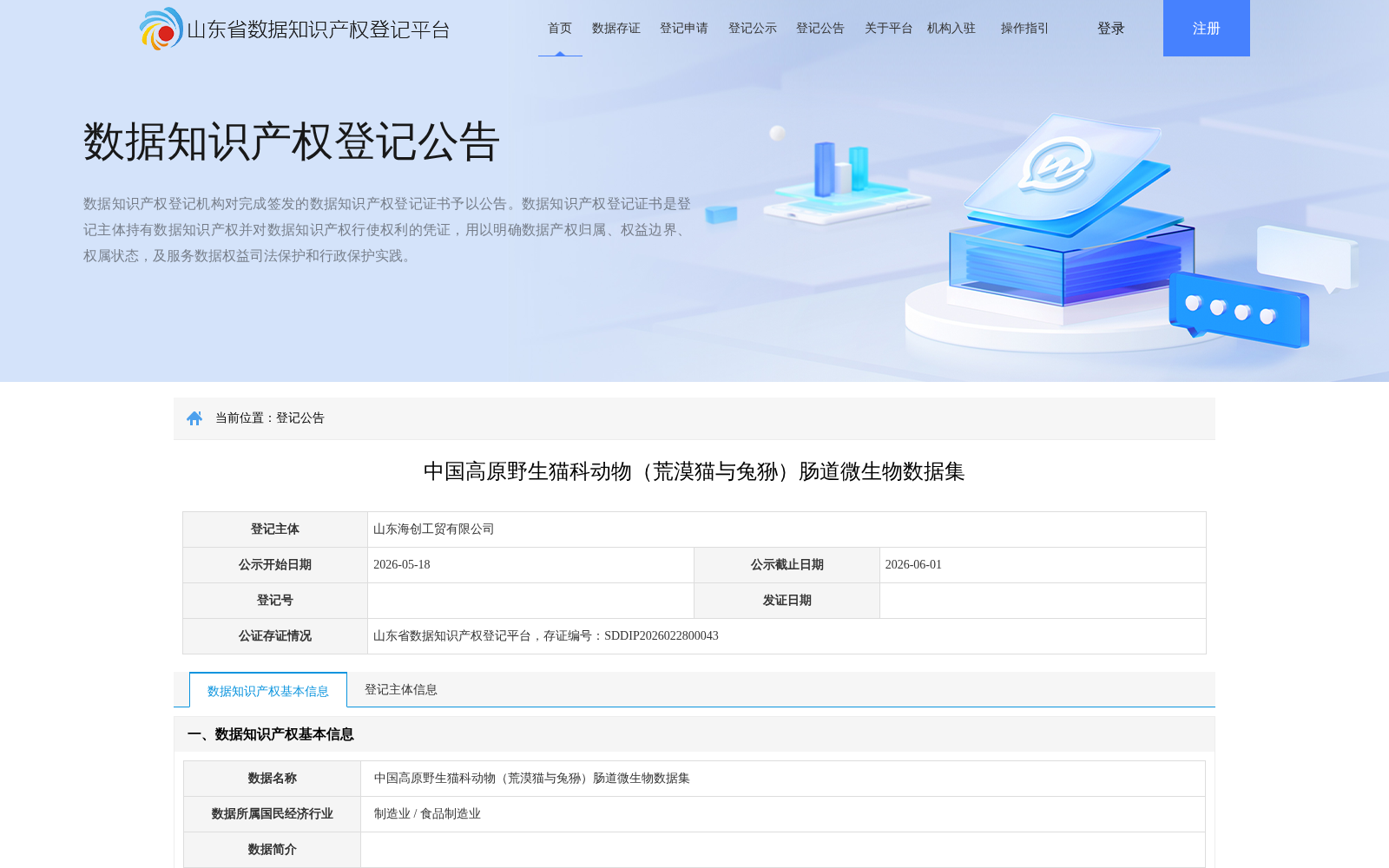This screenshot has width=1389, height=868.
Task: Select the registrant value 山东海创工贸有限公司
Action: (x=434, y=529)
